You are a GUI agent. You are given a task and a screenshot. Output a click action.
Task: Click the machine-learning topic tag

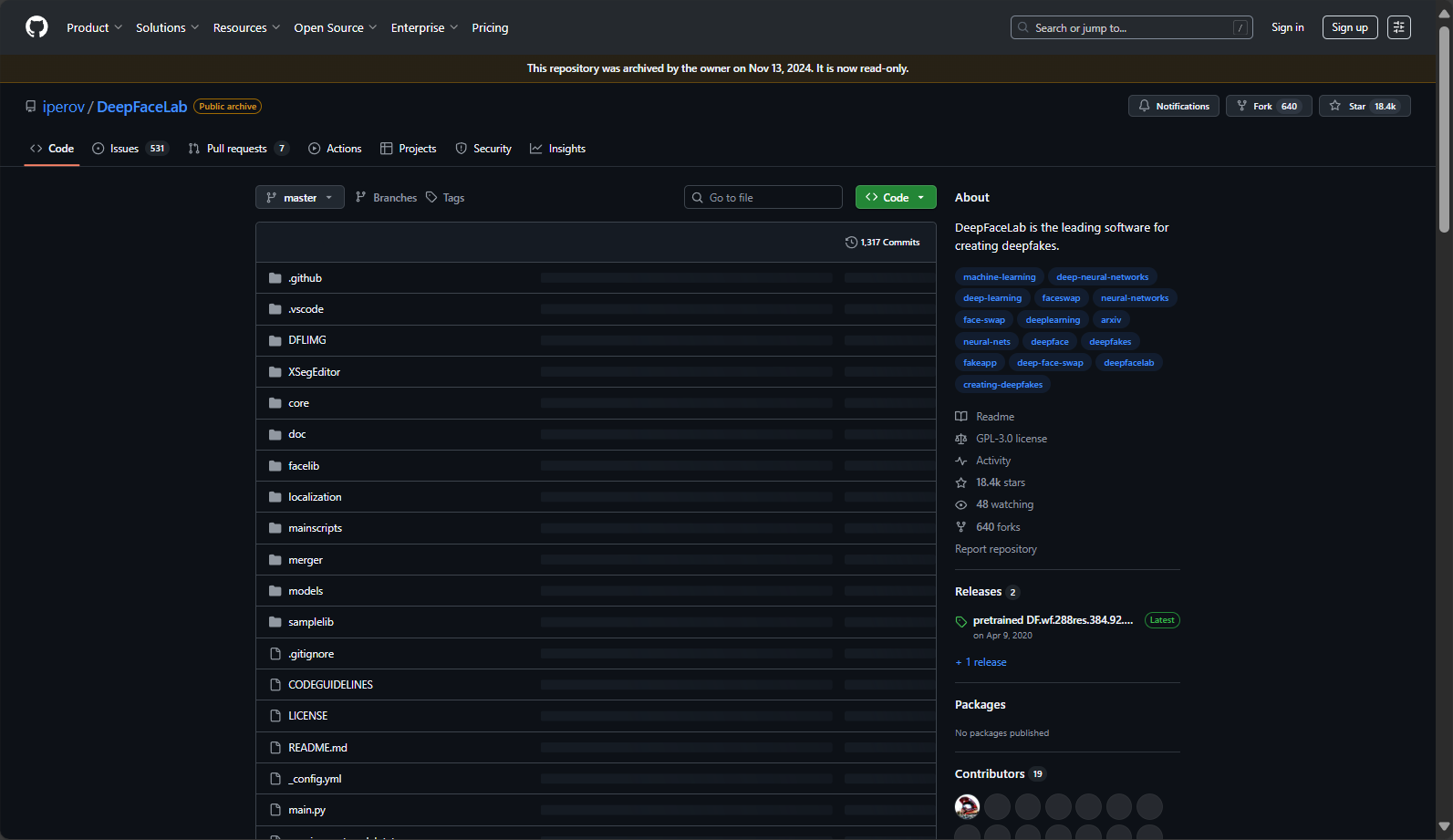click(x=999, y=276)
